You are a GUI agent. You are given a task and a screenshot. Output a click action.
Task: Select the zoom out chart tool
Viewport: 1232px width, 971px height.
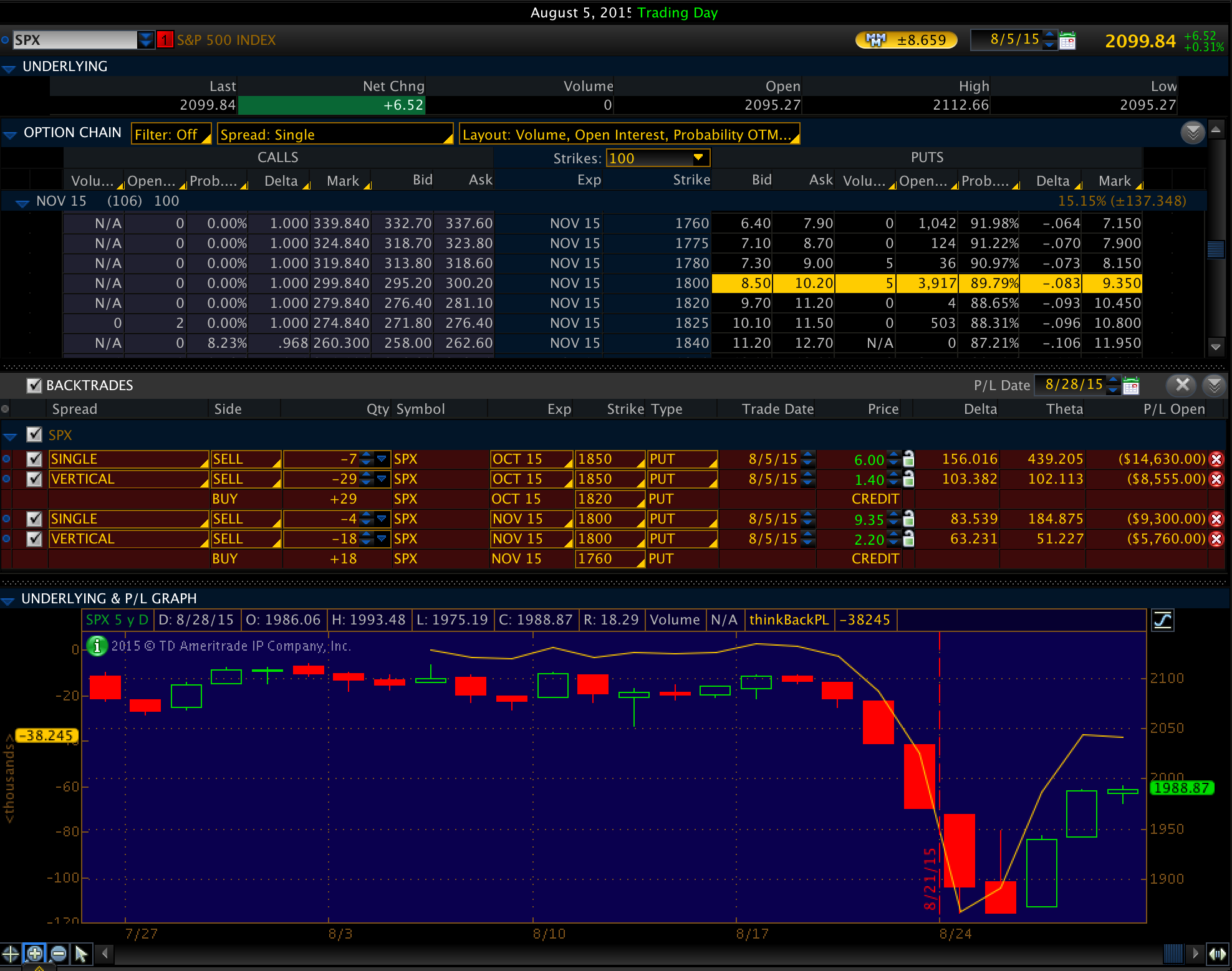59,954
